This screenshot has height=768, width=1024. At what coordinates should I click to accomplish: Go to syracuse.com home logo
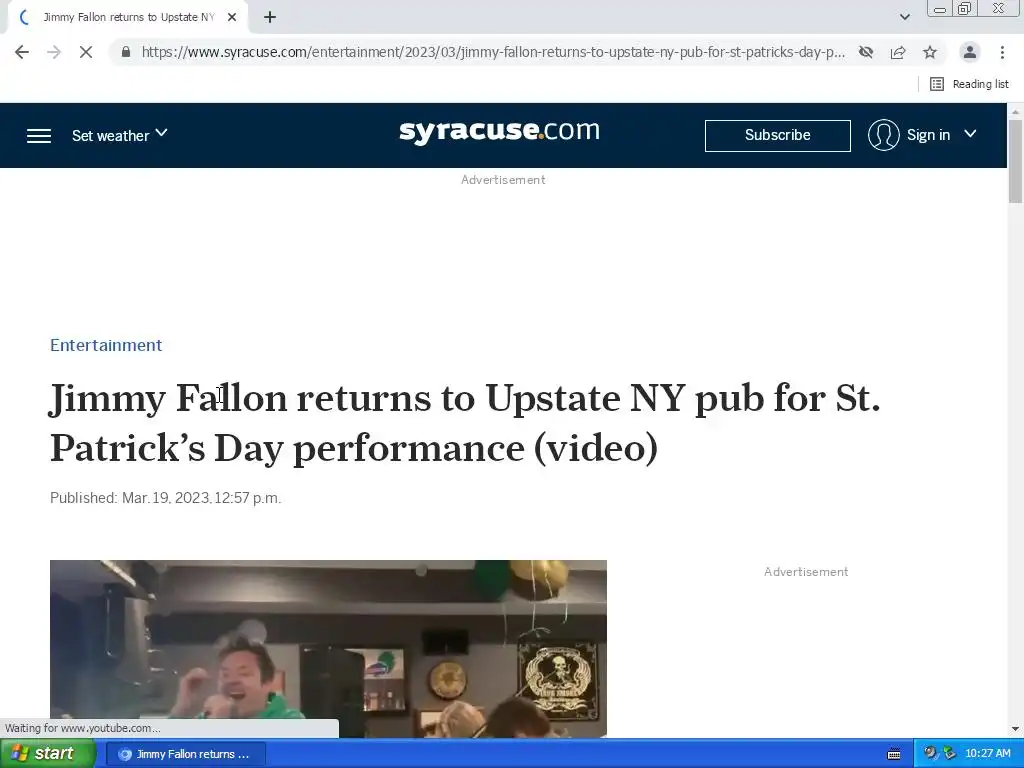point(500,131)
